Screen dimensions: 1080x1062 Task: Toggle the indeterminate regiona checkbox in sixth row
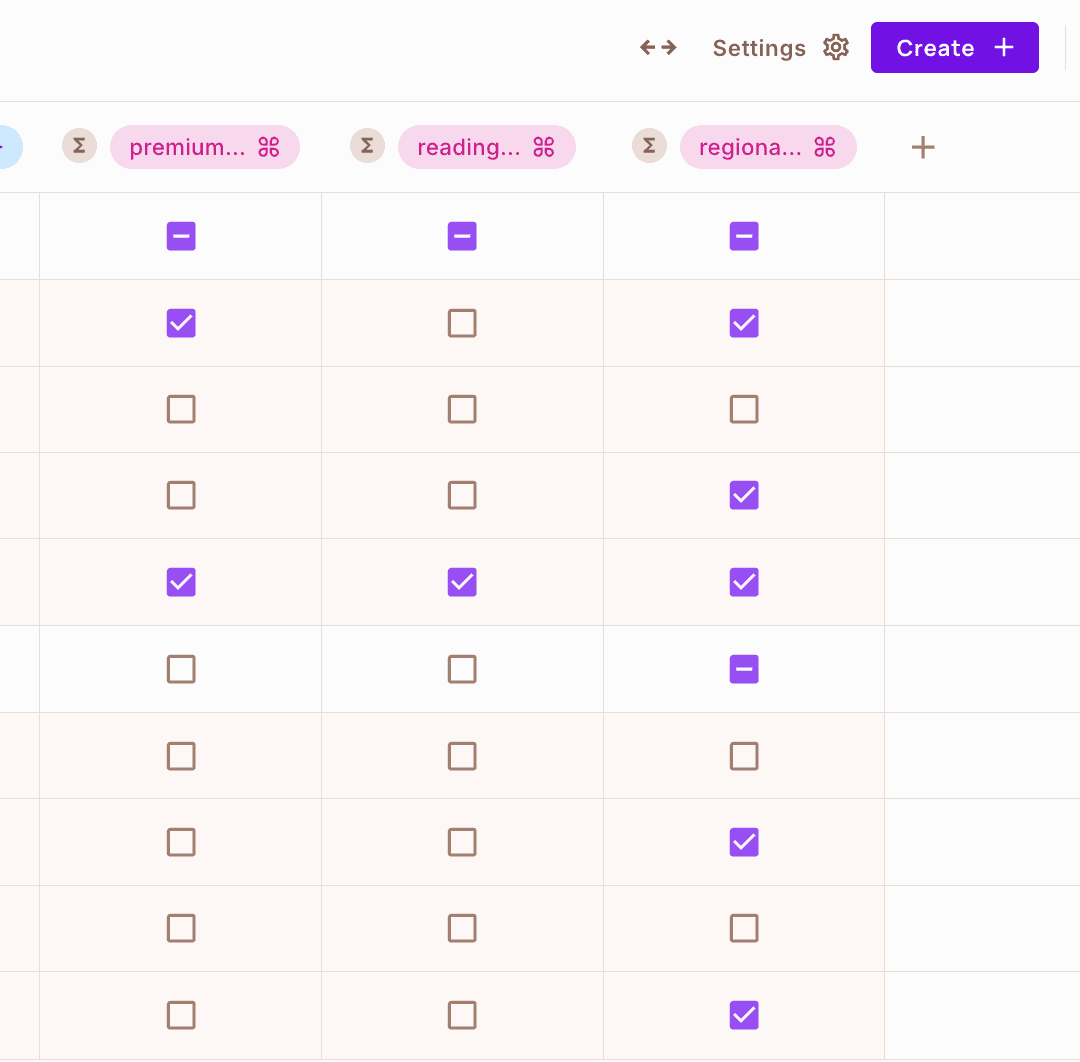[x=744, y=669]
